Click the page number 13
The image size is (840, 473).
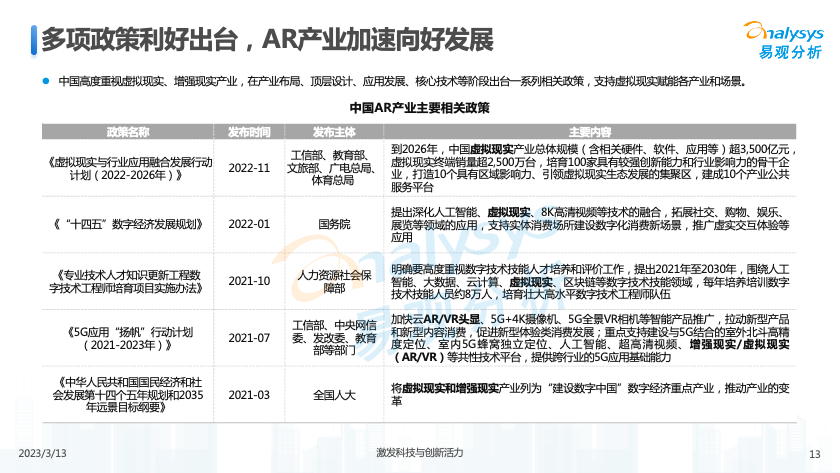click(814, 454)
